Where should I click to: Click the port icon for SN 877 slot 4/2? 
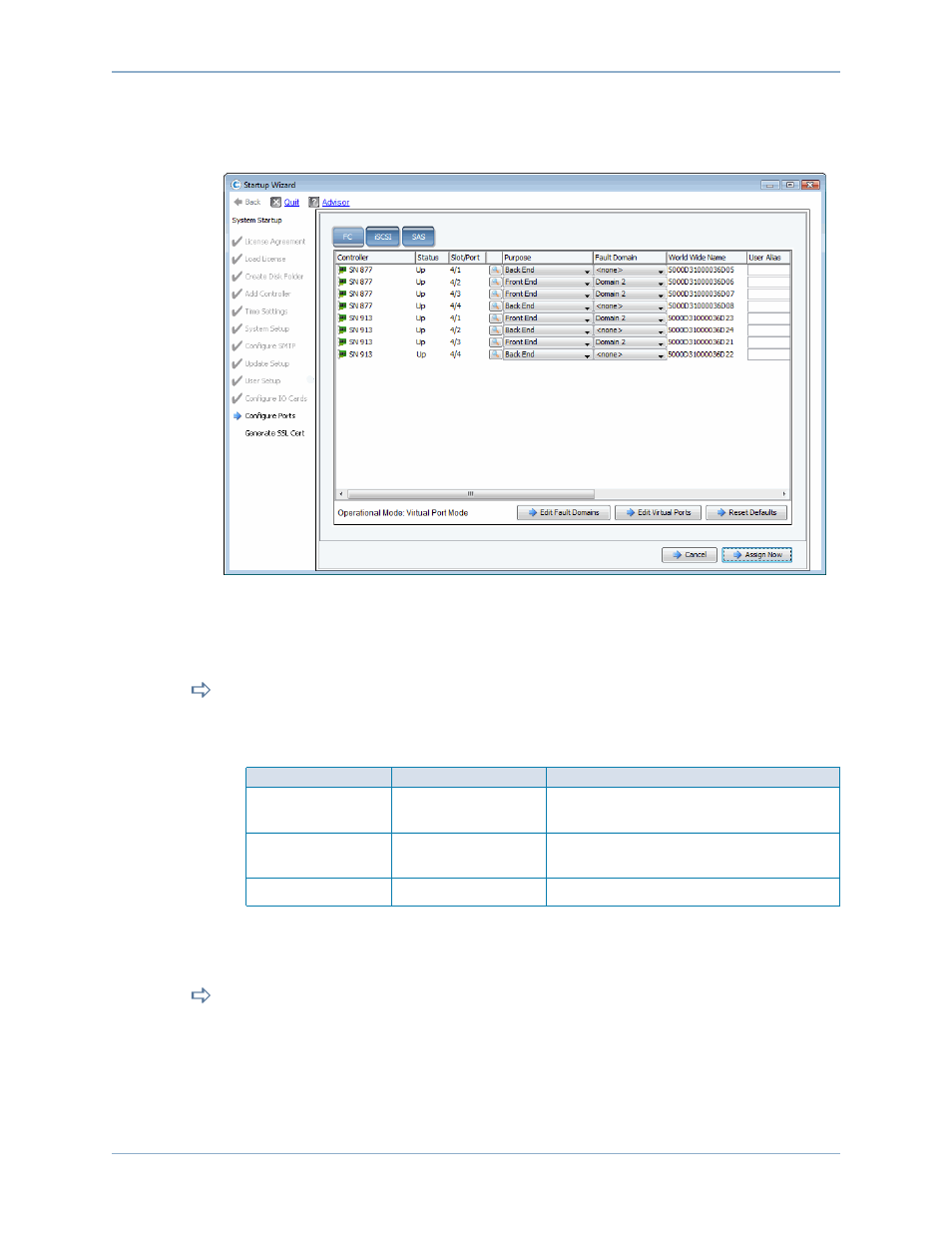pyautogui.click(x=342, y=282)
